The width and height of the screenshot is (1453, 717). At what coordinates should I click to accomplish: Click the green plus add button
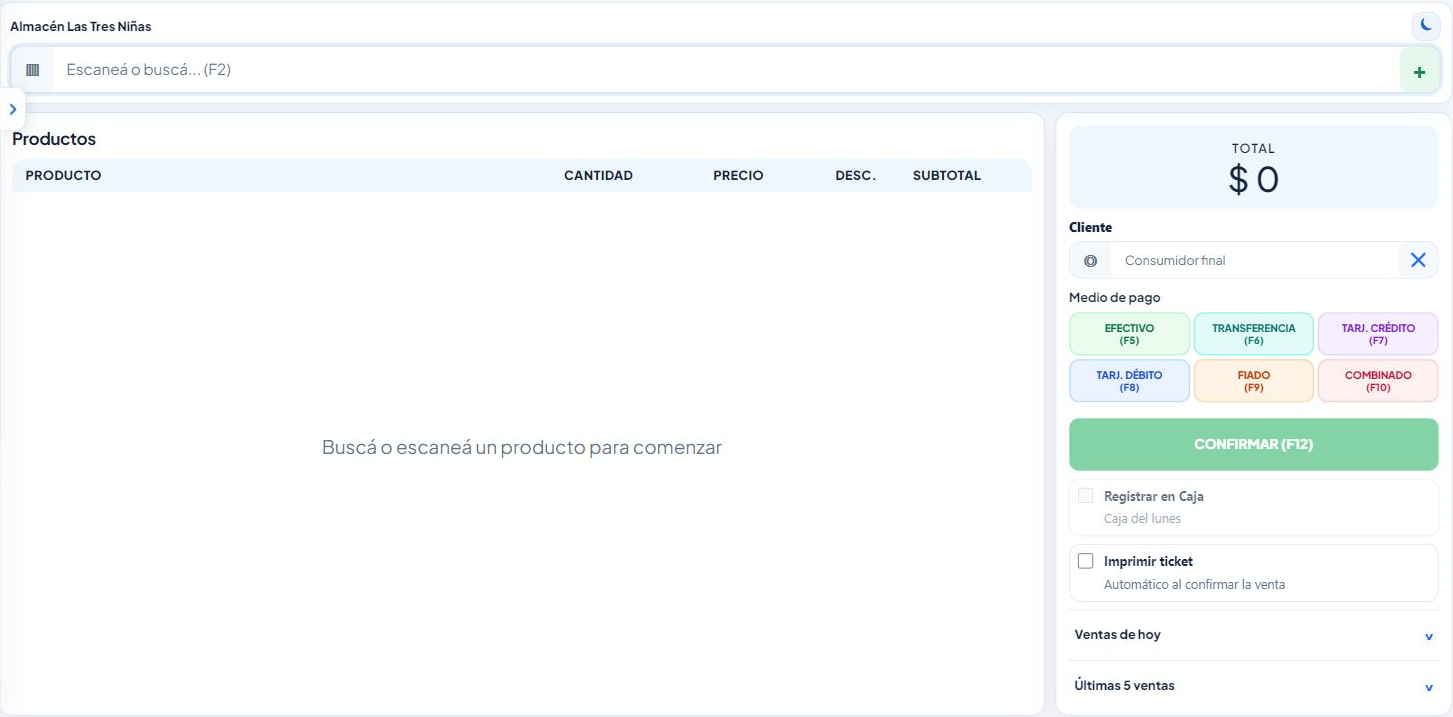point(1419,71)
